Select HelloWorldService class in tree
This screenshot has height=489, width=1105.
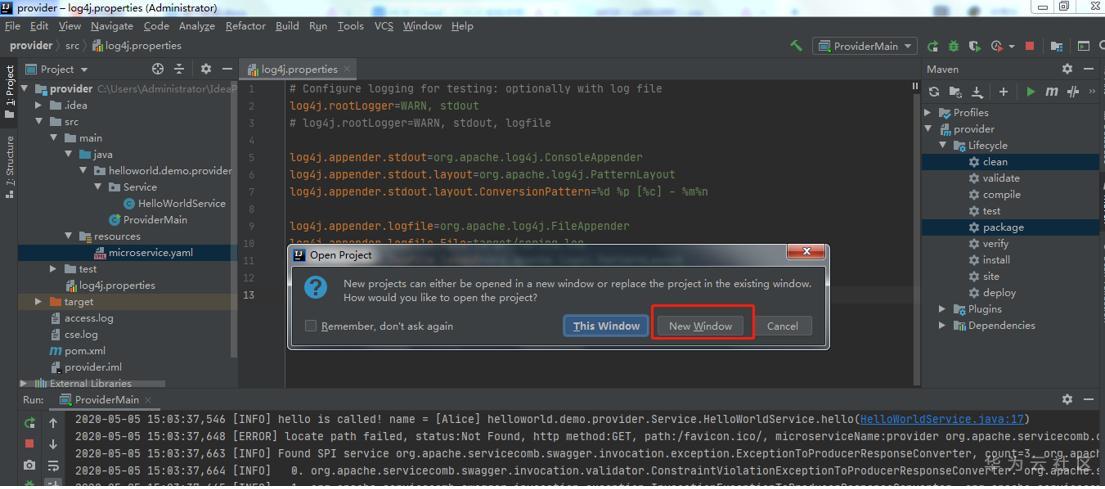tap(174, 204)
